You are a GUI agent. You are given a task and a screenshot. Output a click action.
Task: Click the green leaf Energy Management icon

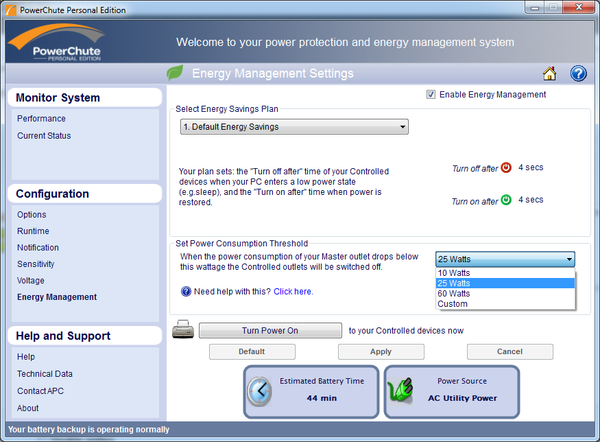tap(175, 73)
